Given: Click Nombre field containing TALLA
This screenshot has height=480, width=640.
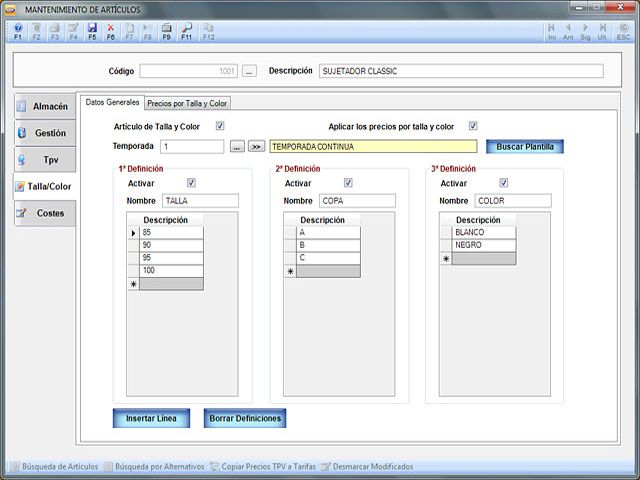Looking at the screenshot, I should click(x=200, y=201).
